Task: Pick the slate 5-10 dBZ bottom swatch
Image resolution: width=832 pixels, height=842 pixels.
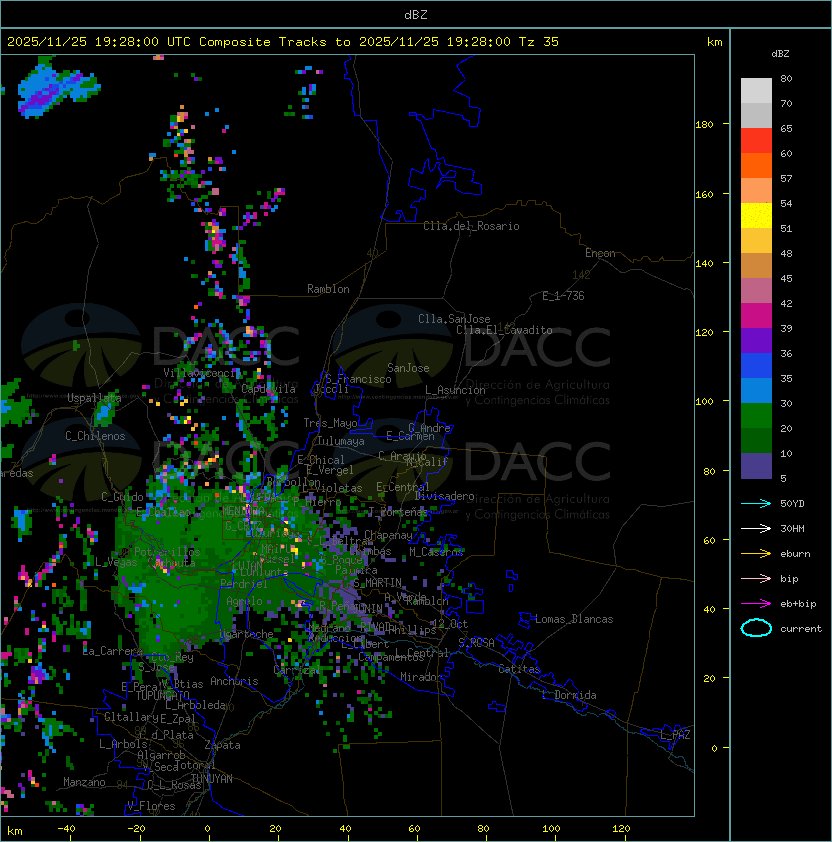Action: pos(756,466)
